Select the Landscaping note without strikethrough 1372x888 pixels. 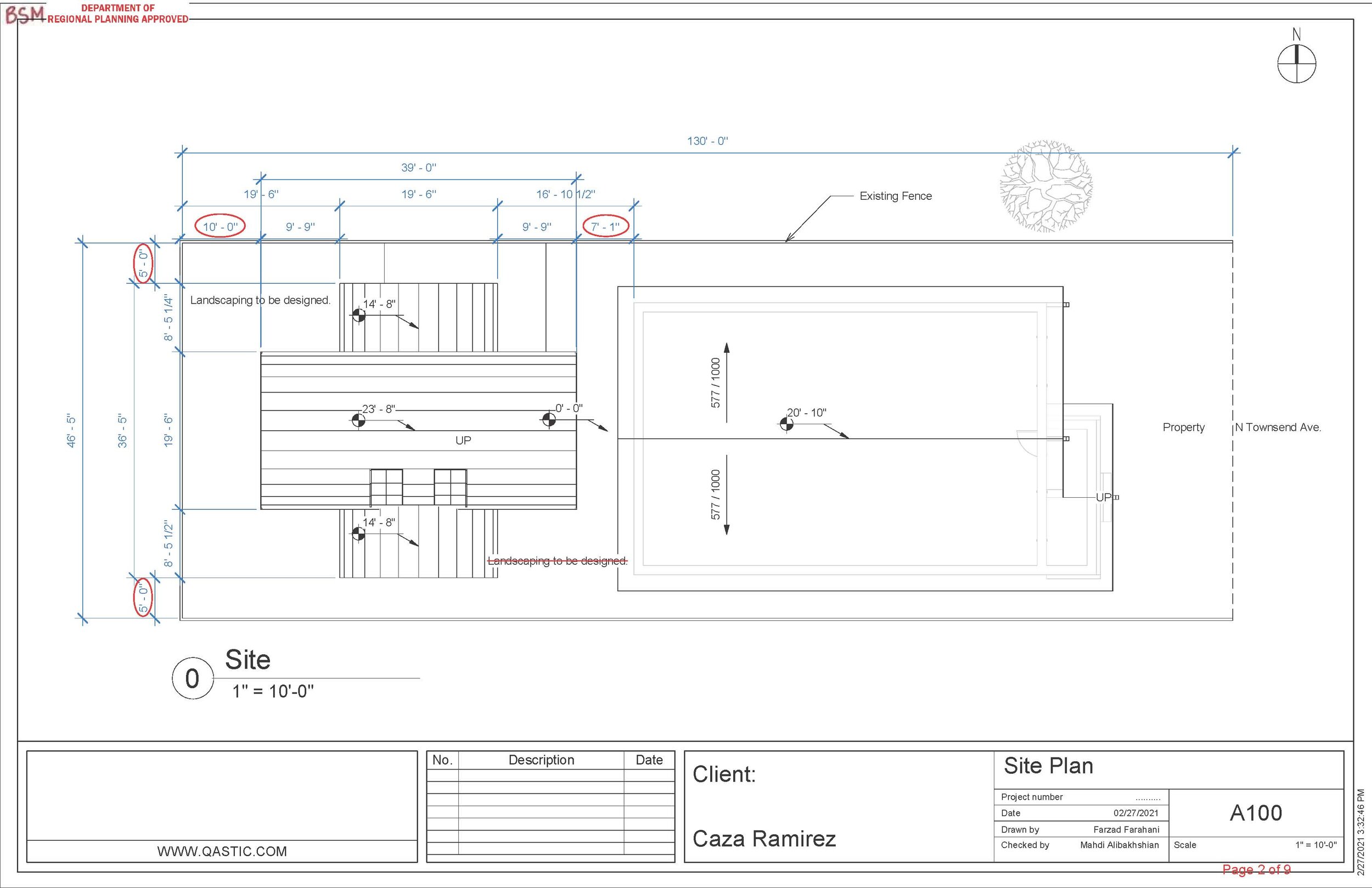(x=260, y=300)
